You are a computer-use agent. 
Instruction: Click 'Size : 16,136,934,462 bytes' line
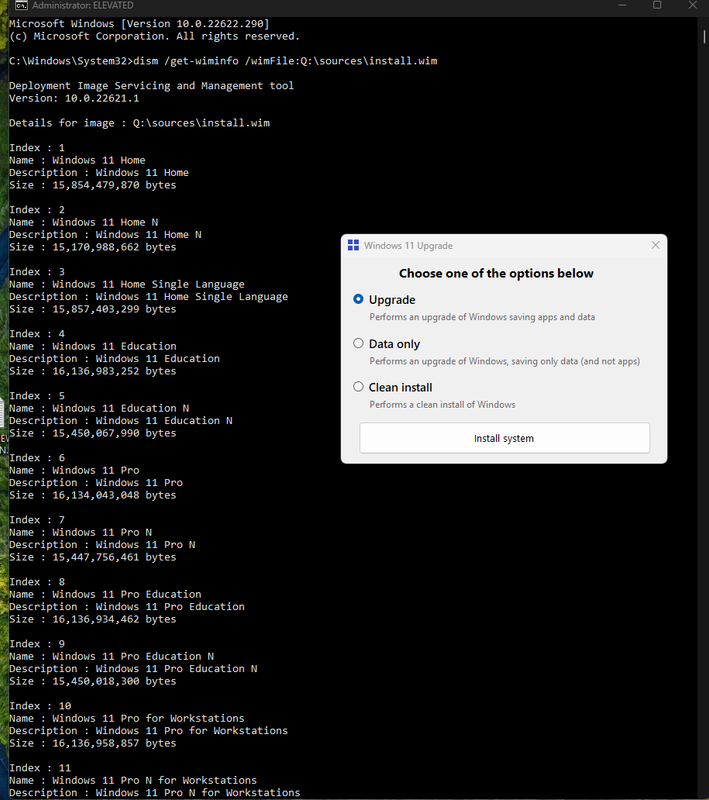click(x=92, y=619)
